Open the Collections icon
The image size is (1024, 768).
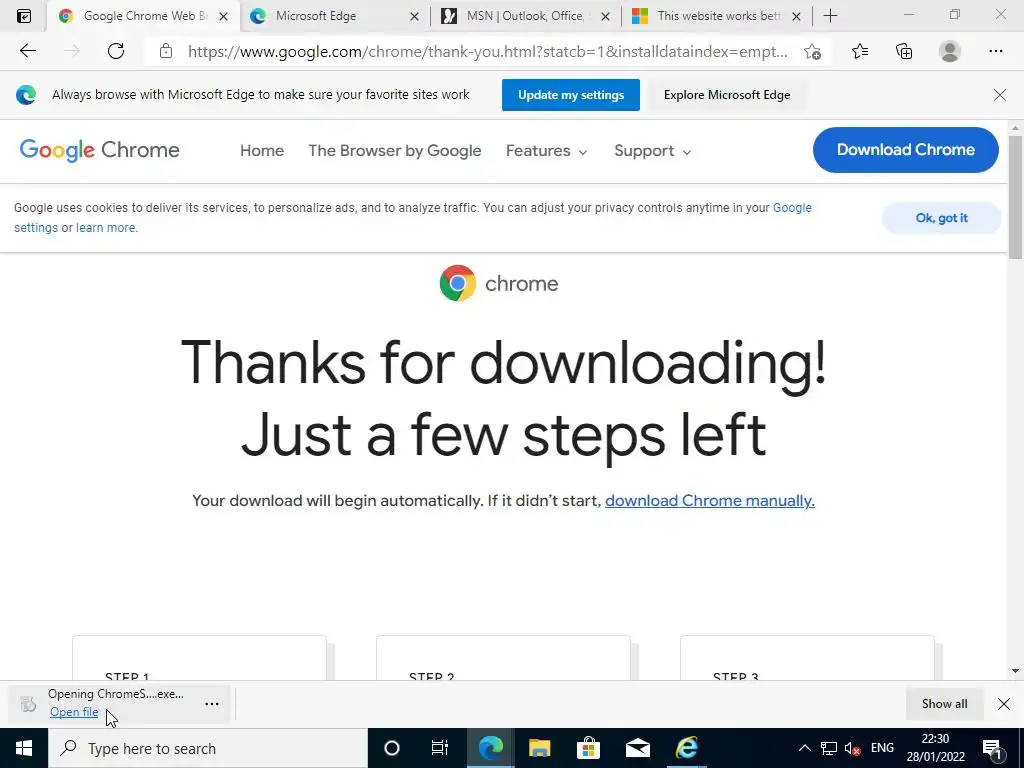point(904,51)
